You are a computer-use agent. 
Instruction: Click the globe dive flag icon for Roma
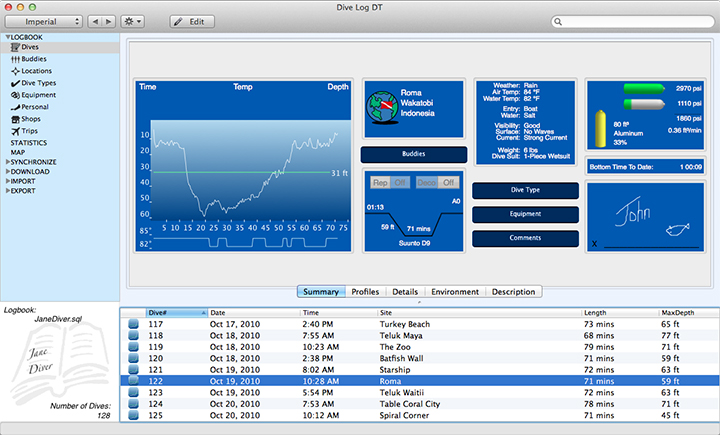(x=381, y=104)
